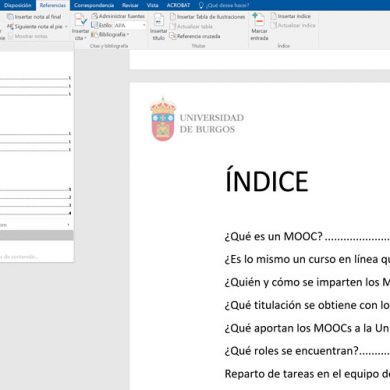390x390 pixels.
Task: Click the lightbulb icon beside '¿Qué desea hacer?'
Action: 201,5
